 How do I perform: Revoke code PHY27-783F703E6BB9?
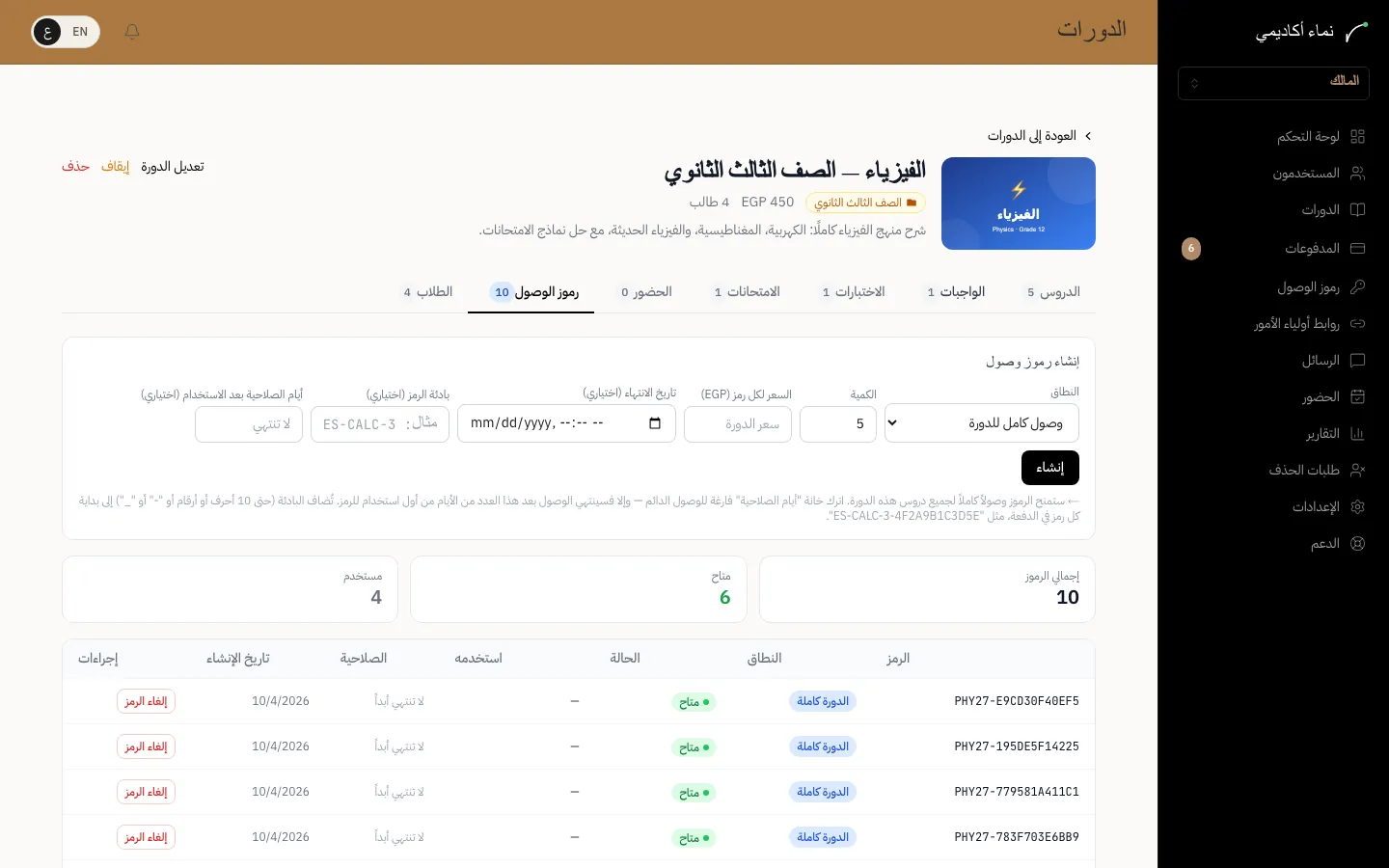(146, 837)
